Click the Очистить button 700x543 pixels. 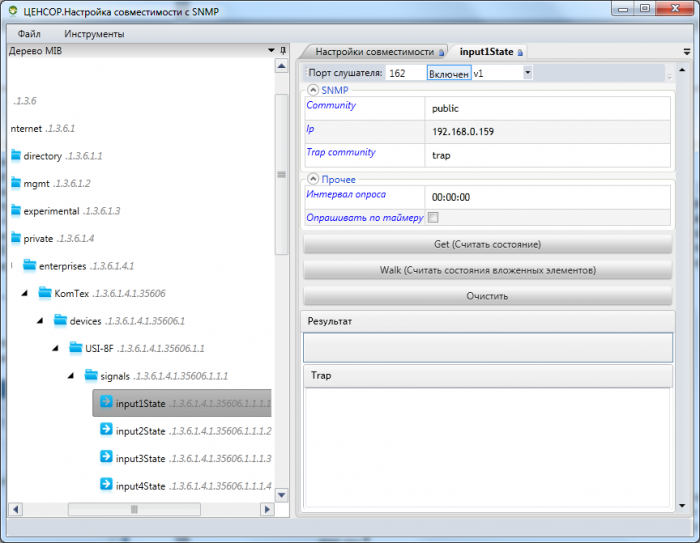click(x=488, y=296)
